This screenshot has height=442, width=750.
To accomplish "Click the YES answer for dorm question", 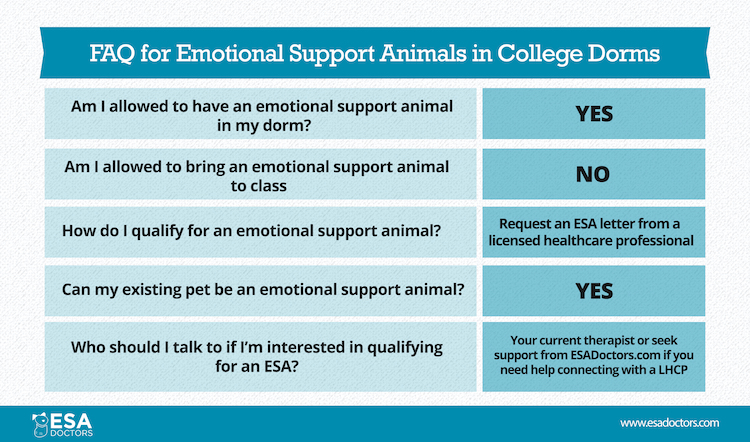I will click(594, 114).
